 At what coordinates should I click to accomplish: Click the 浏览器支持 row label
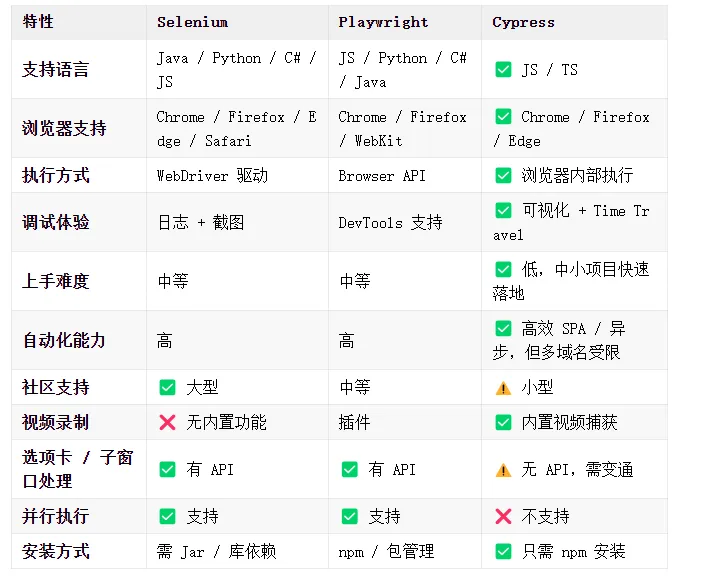(64, 128)
